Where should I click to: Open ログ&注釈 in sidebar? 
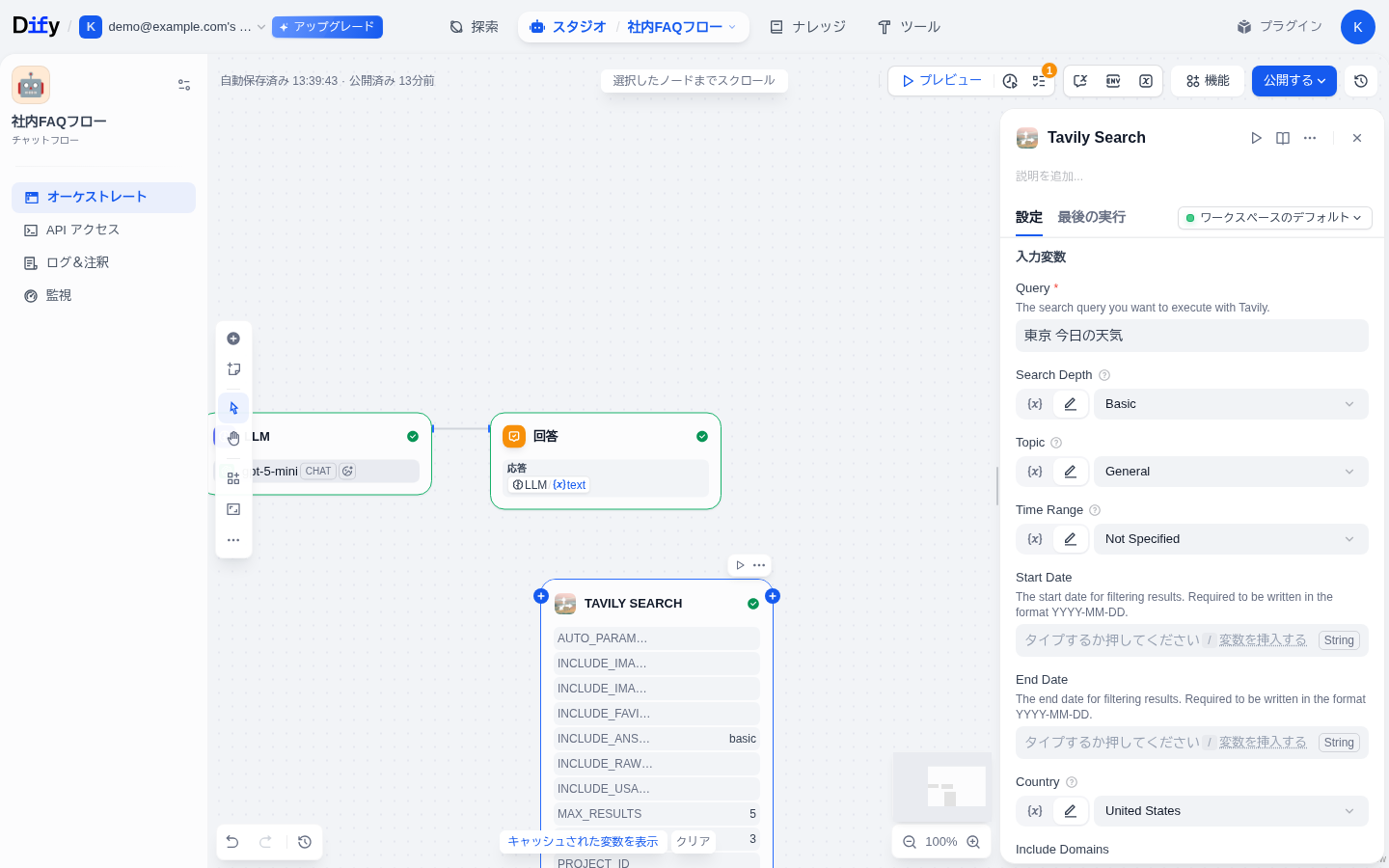point(103,262)
